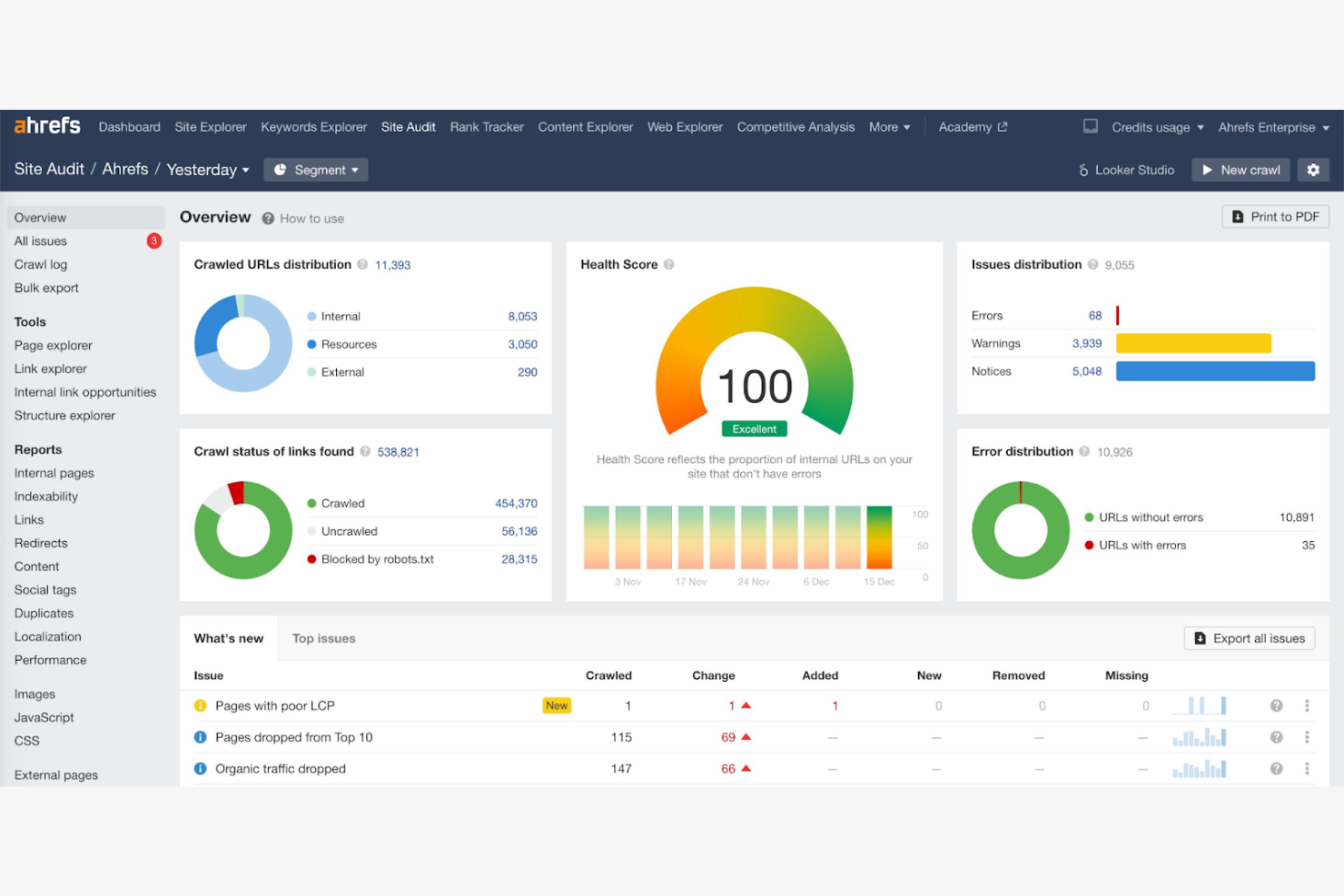Click the Looker Studio integration icon
The image size is (1344, 896).
tap(1082, 170)
